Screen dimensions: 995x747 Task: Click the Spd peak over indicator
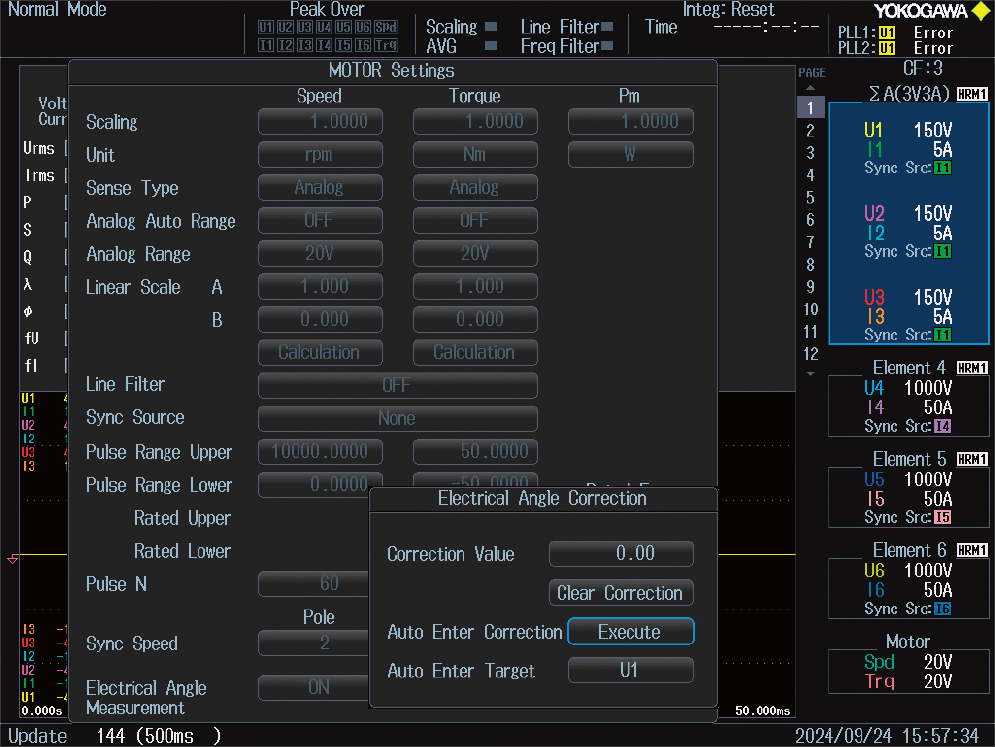[386, 27]
